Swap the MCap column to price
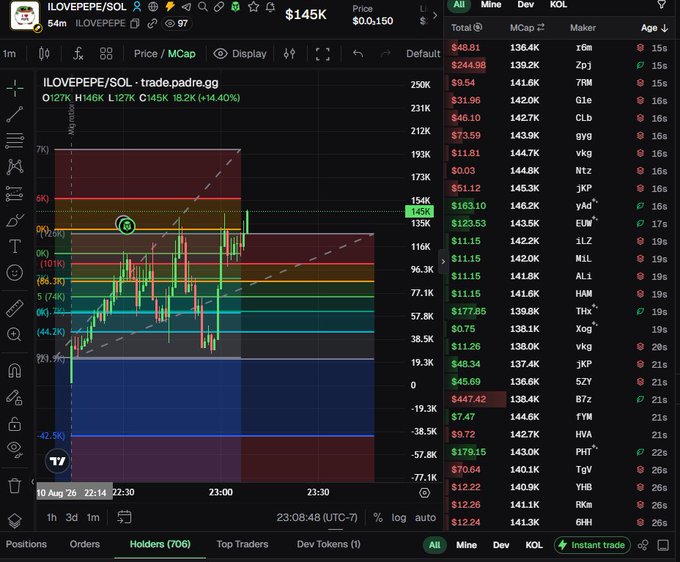 pyautogui.click(x=540, y=27)
